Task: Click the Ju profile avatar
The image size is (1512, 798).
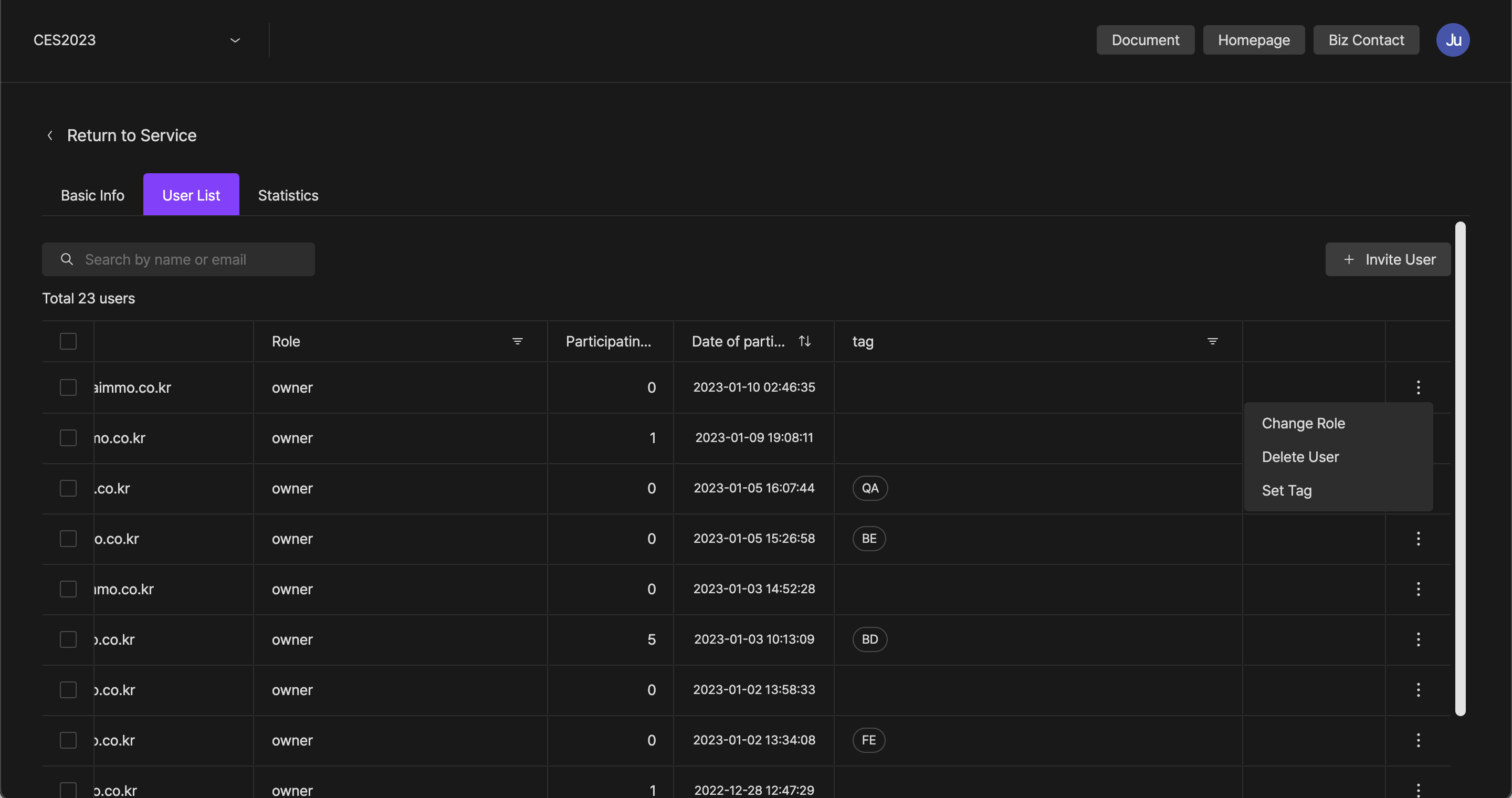Action: coord(1453,40)
